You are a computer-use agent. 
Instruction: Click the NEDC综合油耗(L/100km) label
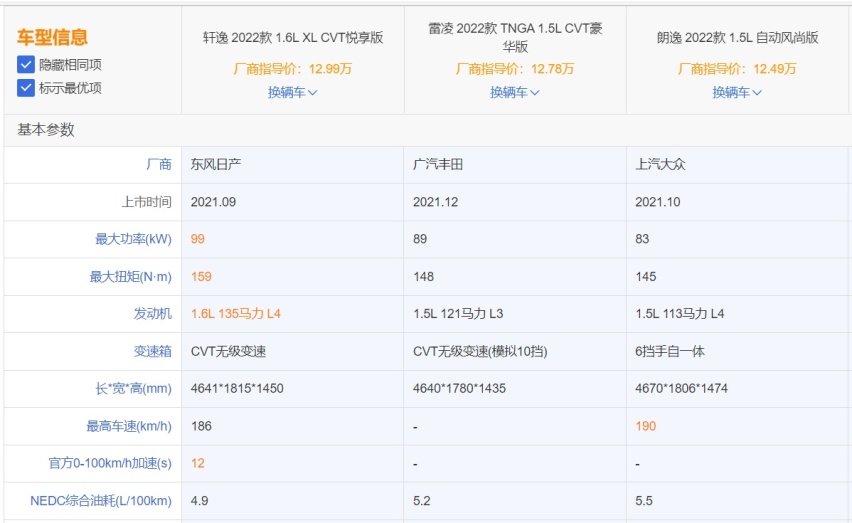coord(101,501)
